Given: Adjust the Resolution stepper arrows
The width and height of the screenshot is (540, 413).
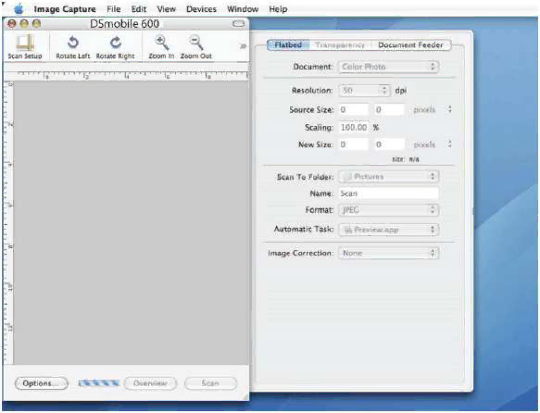Looking at the screenshot, I should tap(384, 91).
